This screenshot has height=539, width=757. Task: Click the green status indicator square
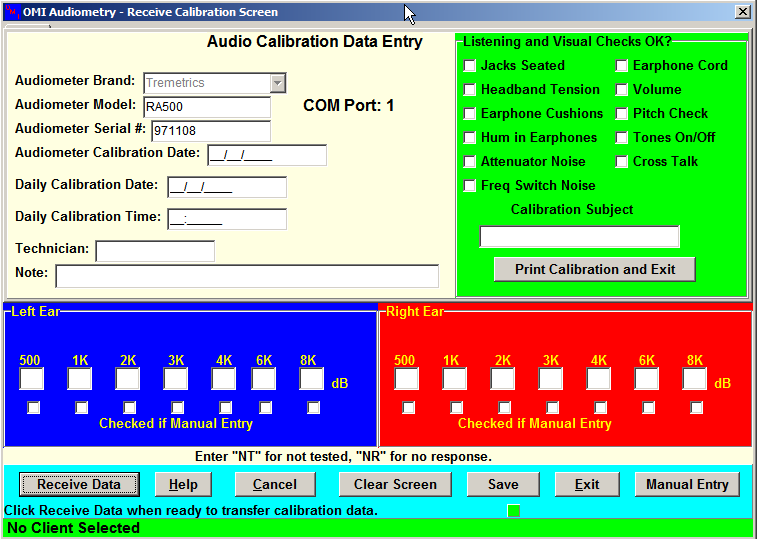click(x=514, y=511)
